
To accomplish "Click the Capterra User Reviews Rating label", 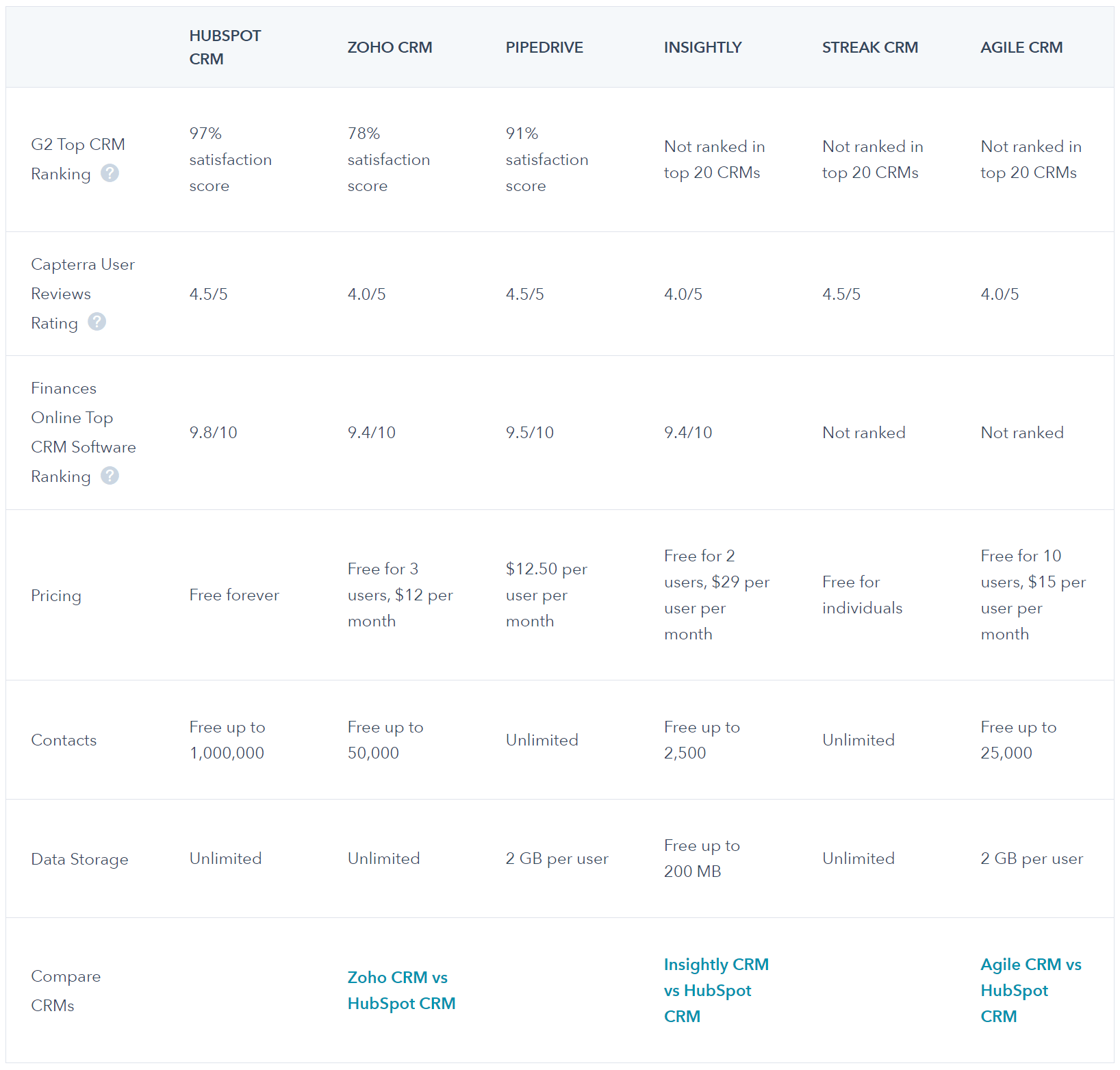I will click(x=83, y=293).
